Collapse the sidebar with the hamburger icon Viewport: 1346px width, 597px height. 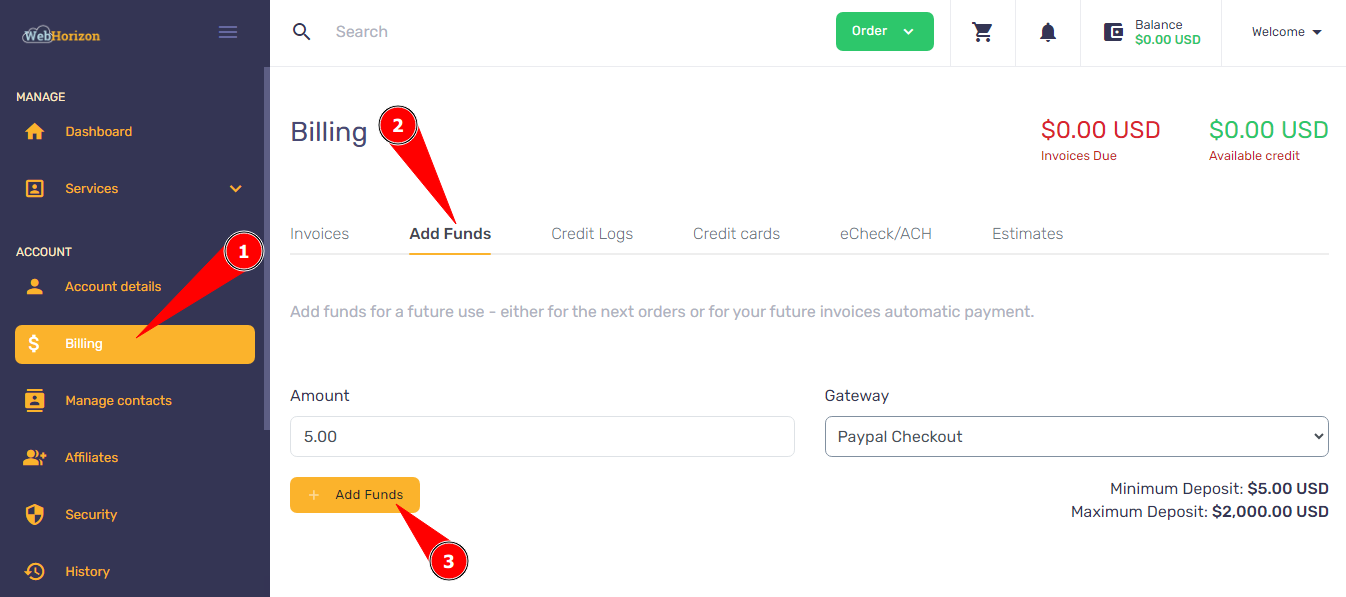228,31
